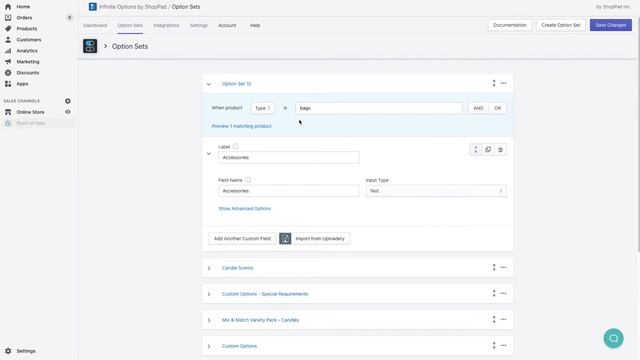Click the Field Name input field
The width and height of the screenshot is (640, 360).
[x=289, y=191]
